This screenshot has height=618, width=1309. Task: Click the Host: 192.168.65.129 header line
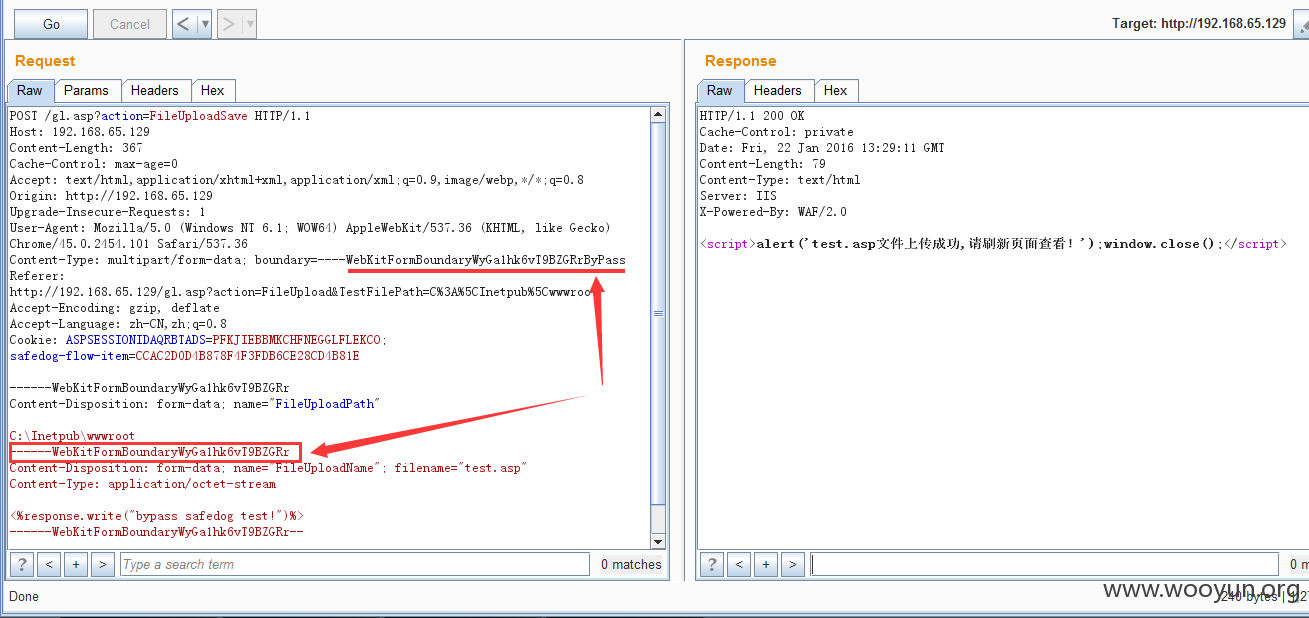coord(79,132)
